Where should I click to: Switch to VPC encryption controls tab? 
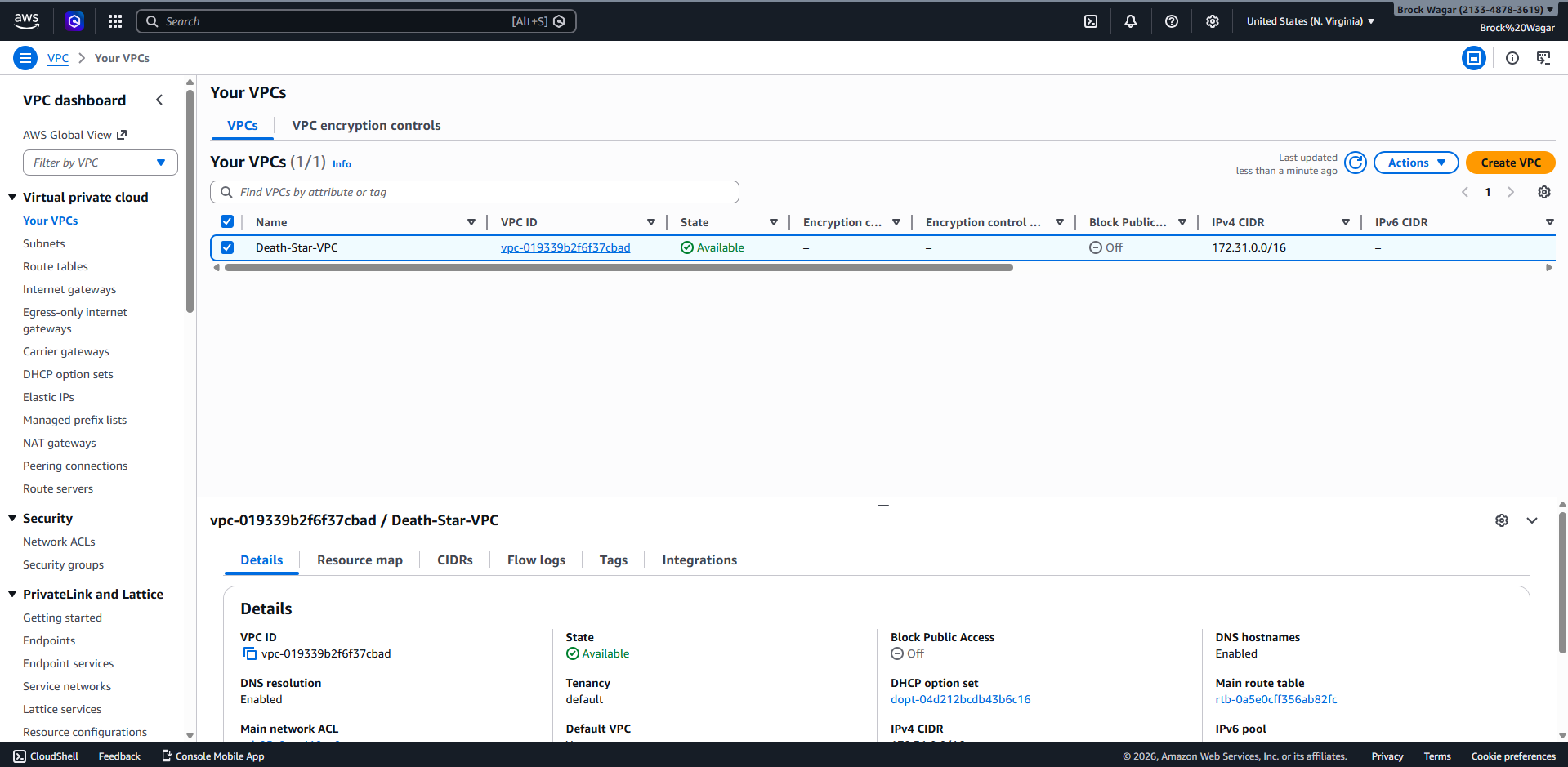point(366,126)
